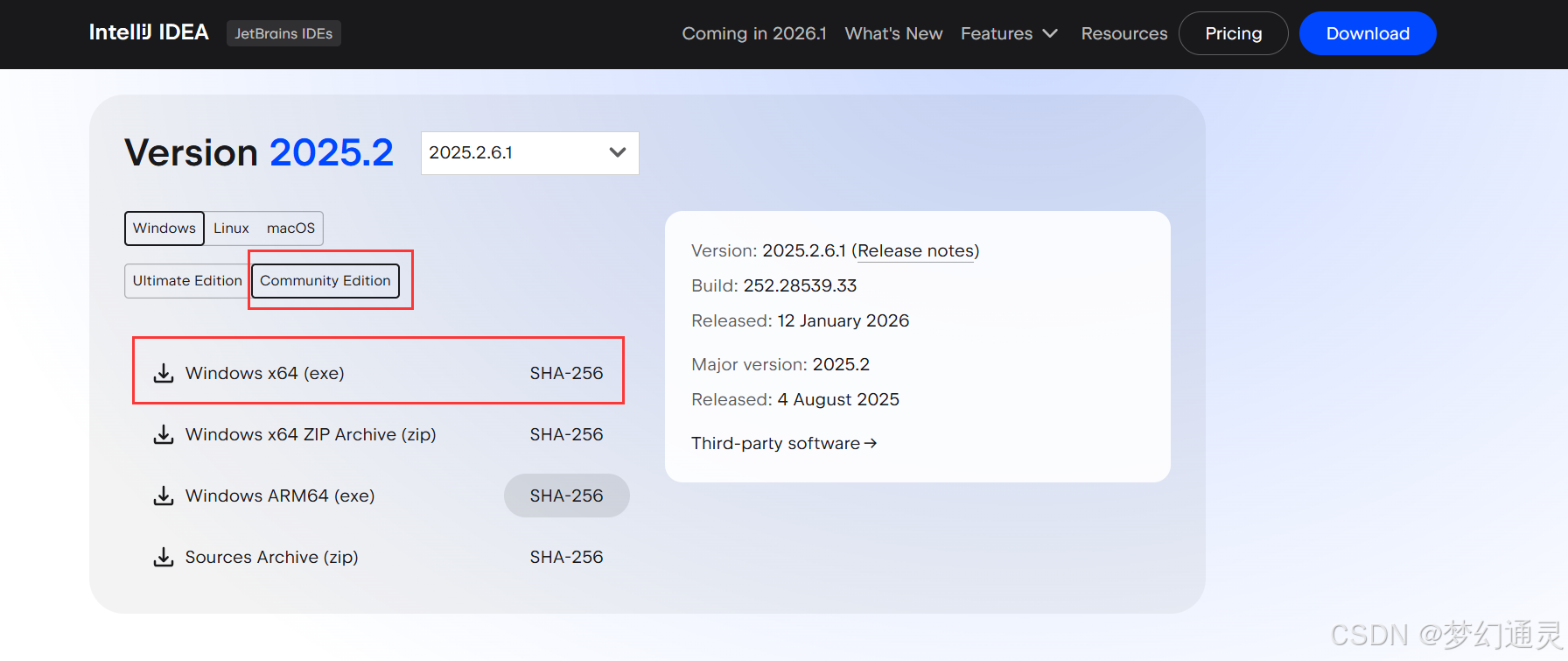
Task: Download Windows x64 ZIP Archive (zip)
Action: coord(311,434)
